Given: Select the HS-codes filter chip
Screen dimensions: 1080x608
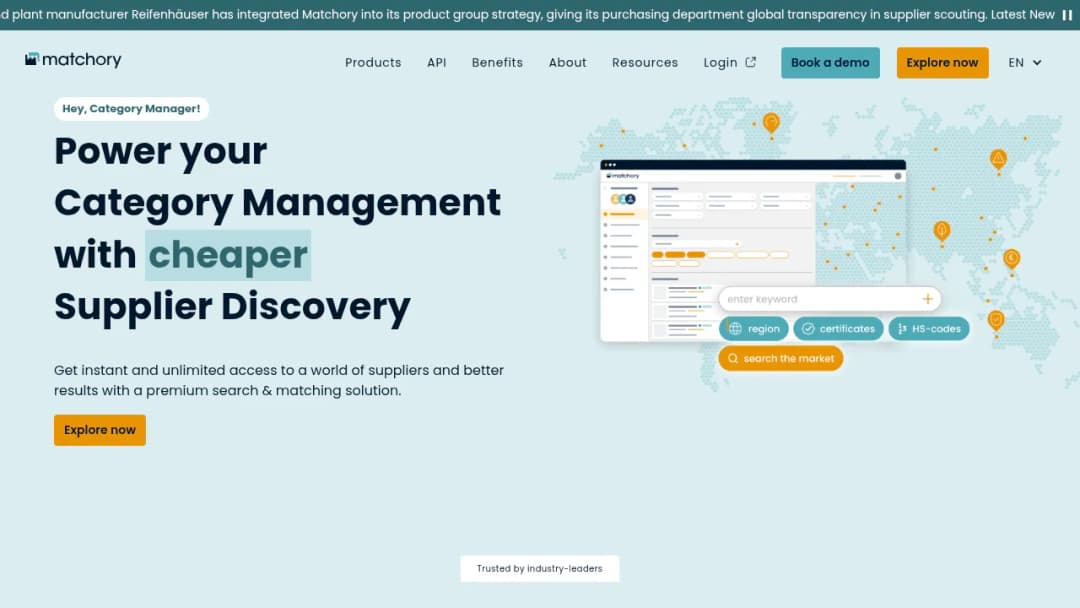Looking at the screenshot, I should pyautogui.click(x=928, y=328).
